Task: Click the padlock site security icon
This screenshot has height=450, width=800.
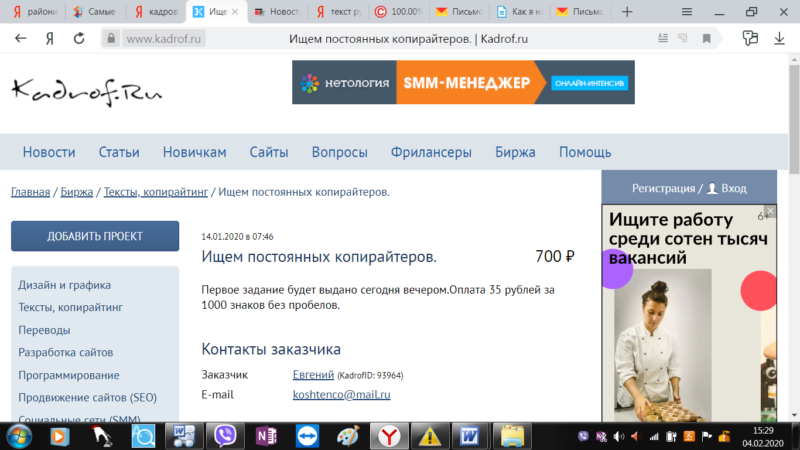Action: click(111, 38)
